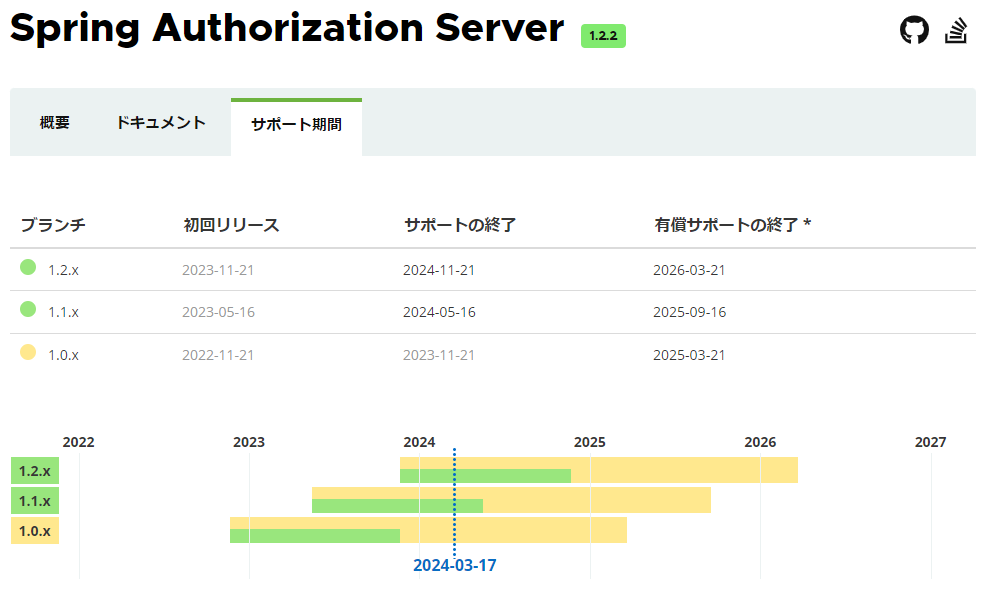Click the 有償サポートの終了 column header
This screenshot has width=987, height=590.
tap(719, 225)
